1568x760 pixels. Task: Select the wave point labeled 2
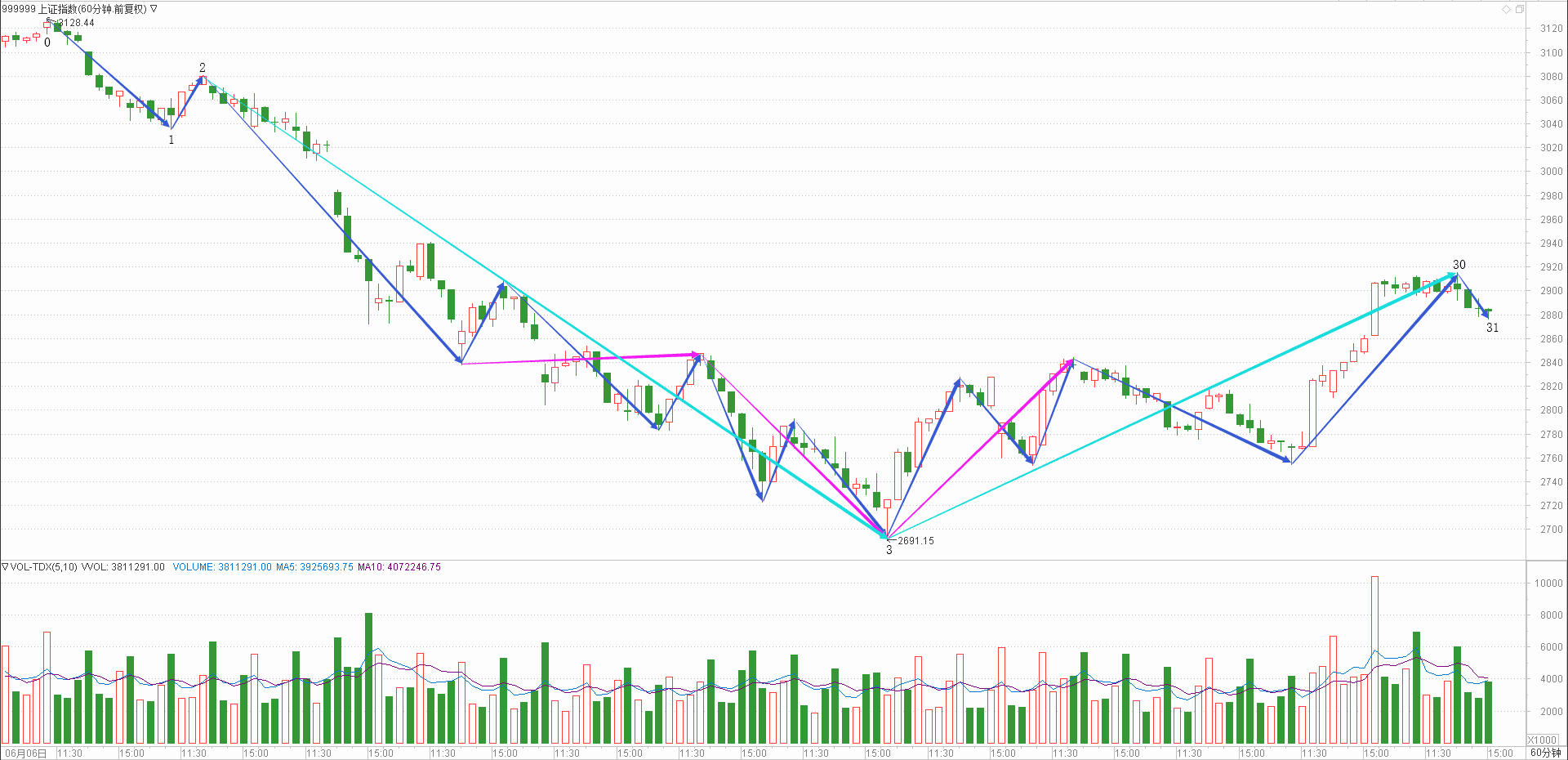(x=203, y=68)
